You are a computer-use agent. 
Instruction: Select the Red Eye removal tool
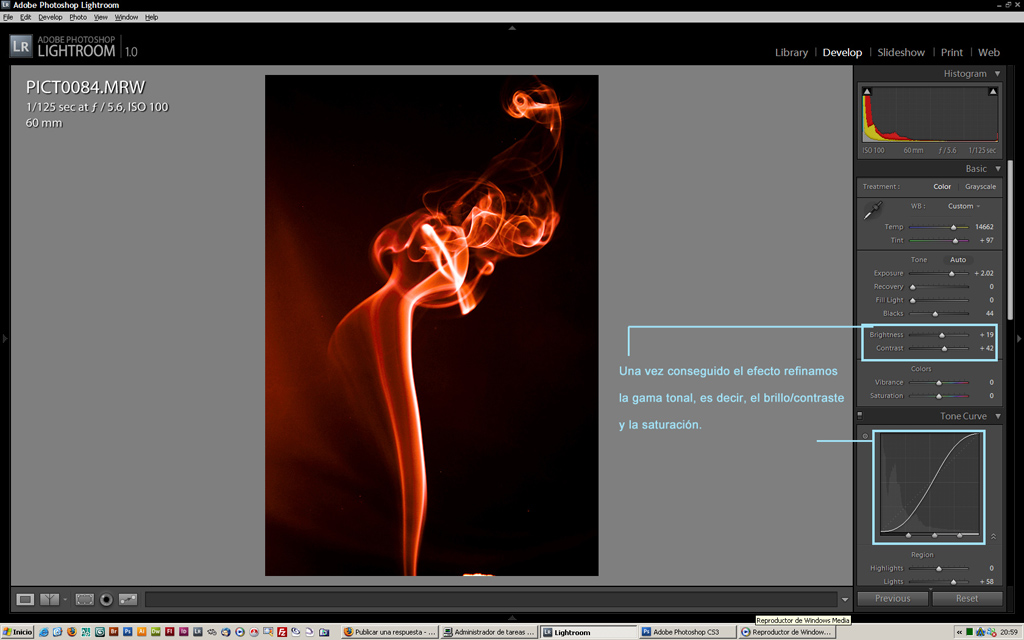coord(106,599)
